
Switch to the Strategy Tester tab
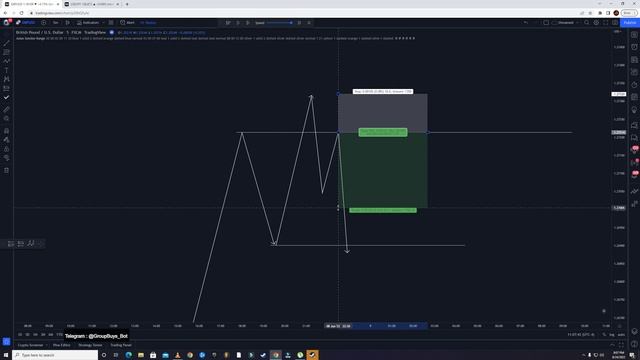click(x=90, y=345)
